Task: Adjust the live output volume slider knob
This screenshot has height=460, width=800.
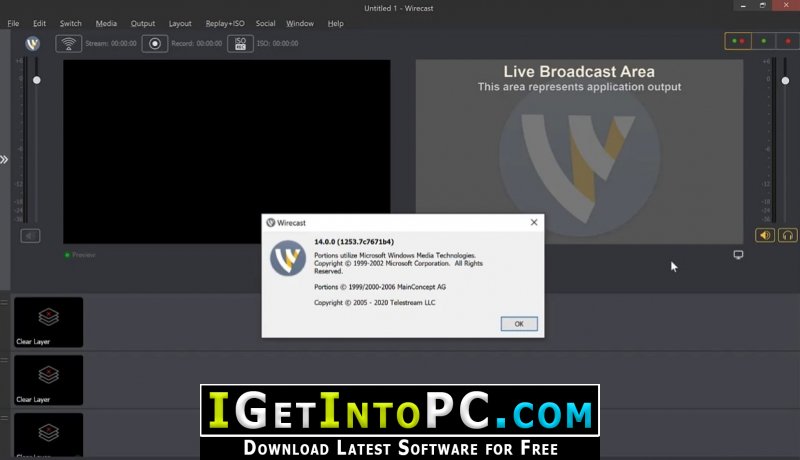Action: [x=785, y=81]
